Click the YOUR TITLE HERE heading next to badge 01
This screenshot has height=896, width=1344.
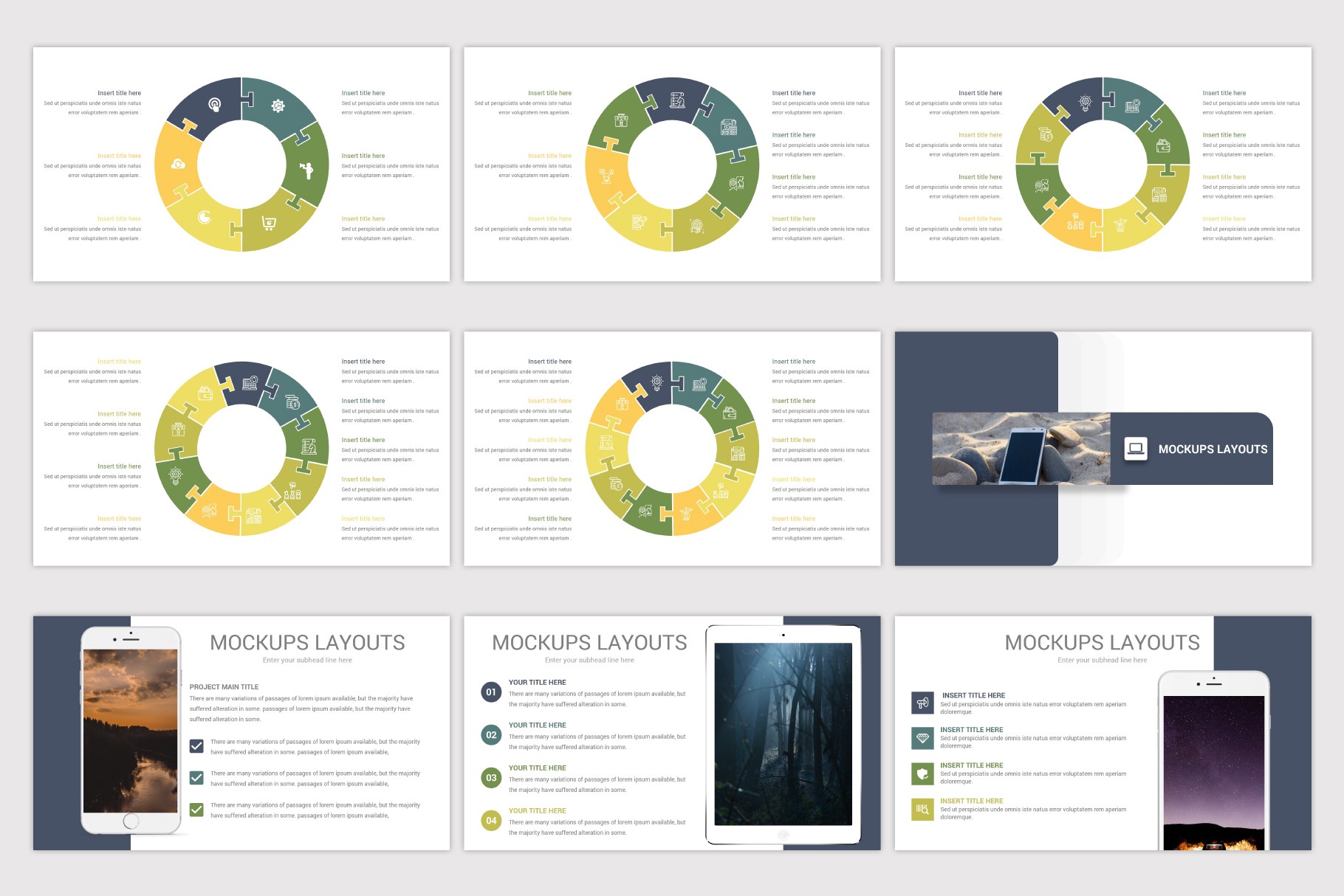click(537, 682)
